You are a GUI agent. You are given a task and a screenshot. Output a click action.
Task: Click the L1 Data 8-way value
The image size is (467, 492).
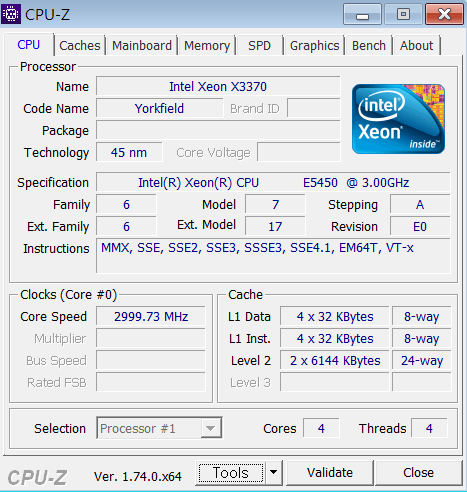coord(422,317)
